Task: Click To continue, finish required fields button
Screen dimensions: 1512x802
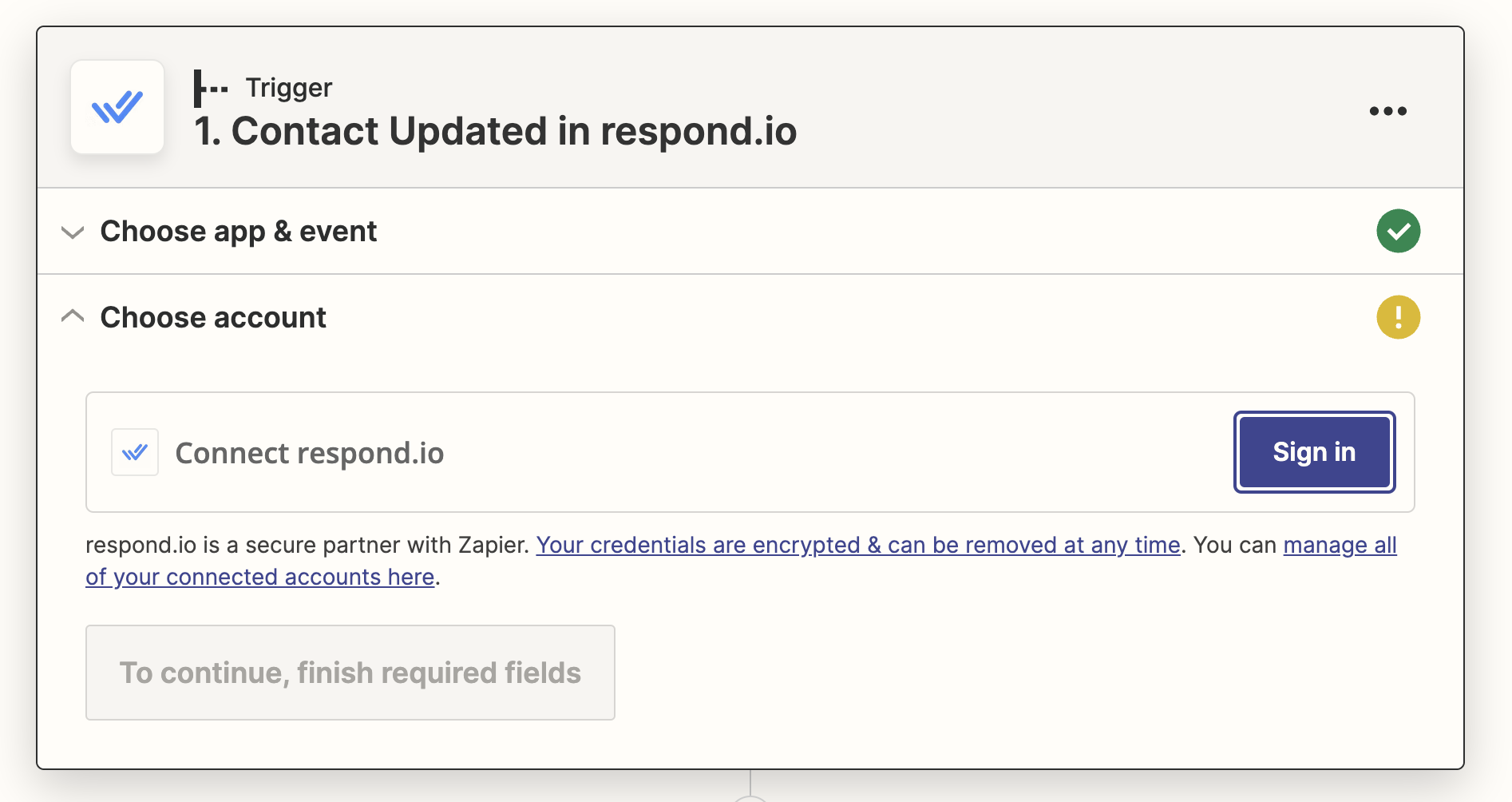Action: point(350,673)
